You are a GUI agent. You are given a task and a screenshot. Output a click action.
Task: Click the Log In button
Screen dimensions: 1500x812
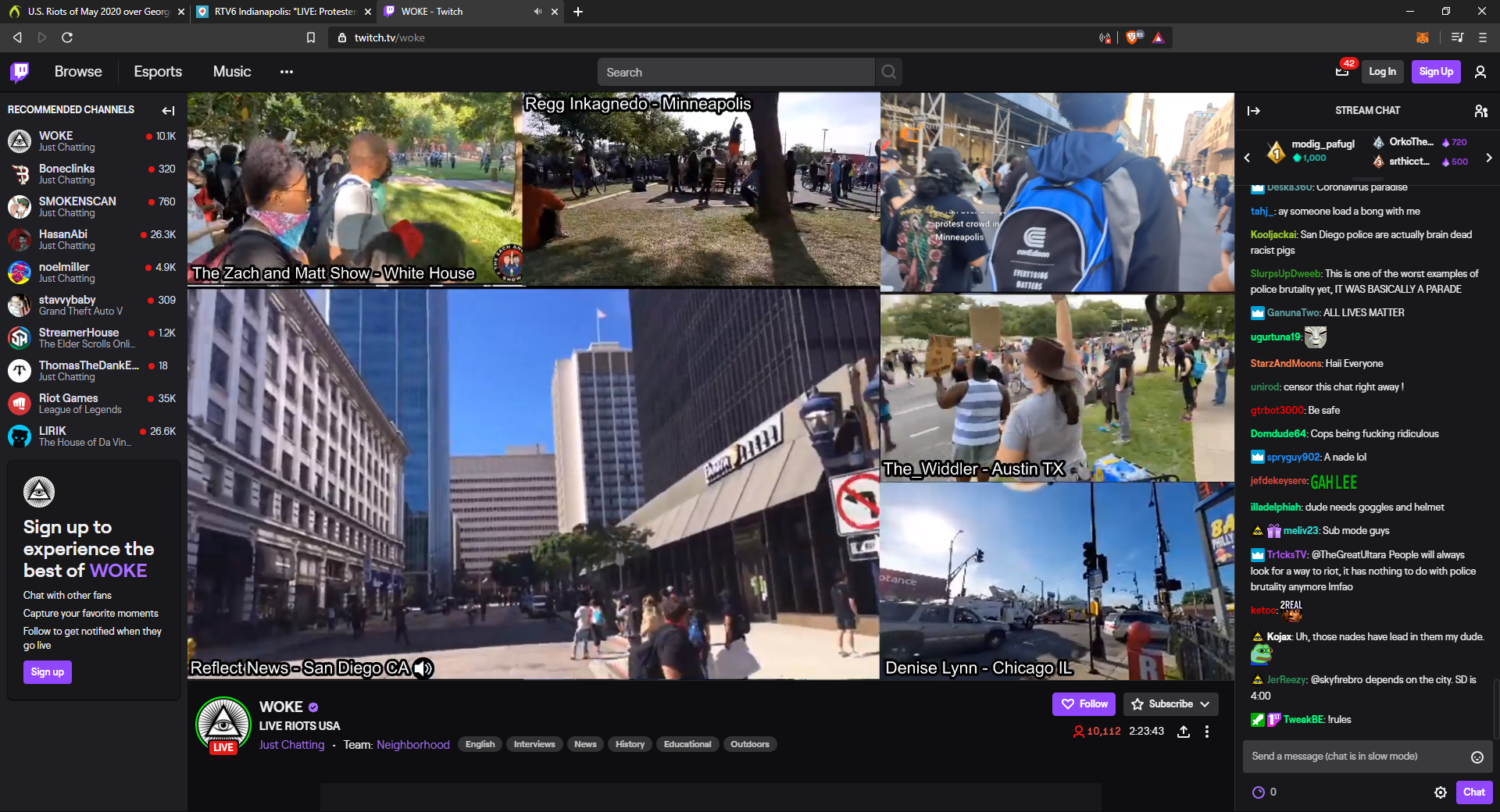coord(1382,72)
